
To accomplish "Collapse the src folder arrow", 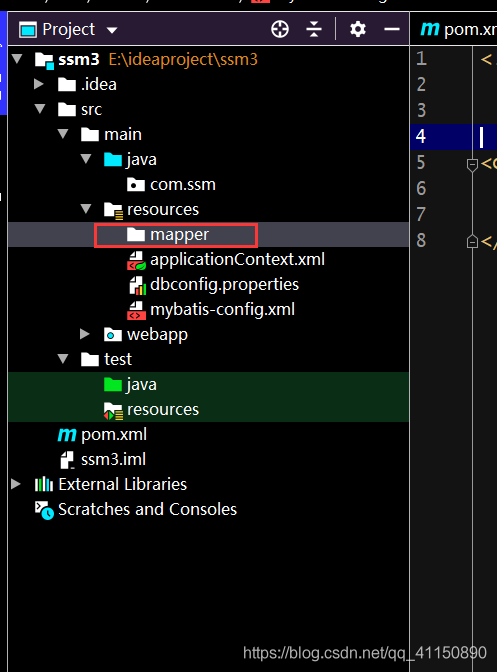I will 40,109.
